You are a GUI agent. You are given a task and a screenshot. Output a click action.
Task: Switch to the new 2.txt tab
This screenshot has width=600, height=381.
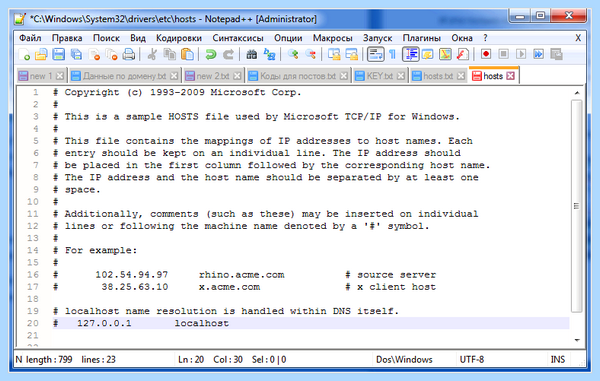pos(213,76)
